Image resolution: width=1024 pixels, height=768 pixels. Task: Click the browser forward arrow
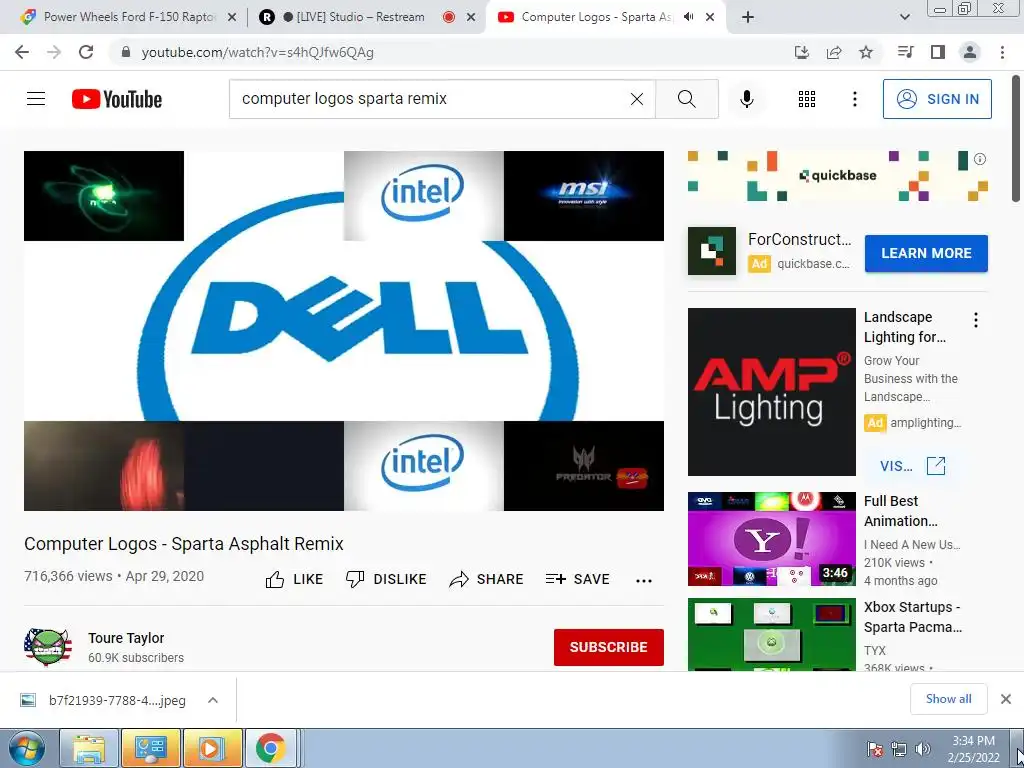[x=54, y=52]
